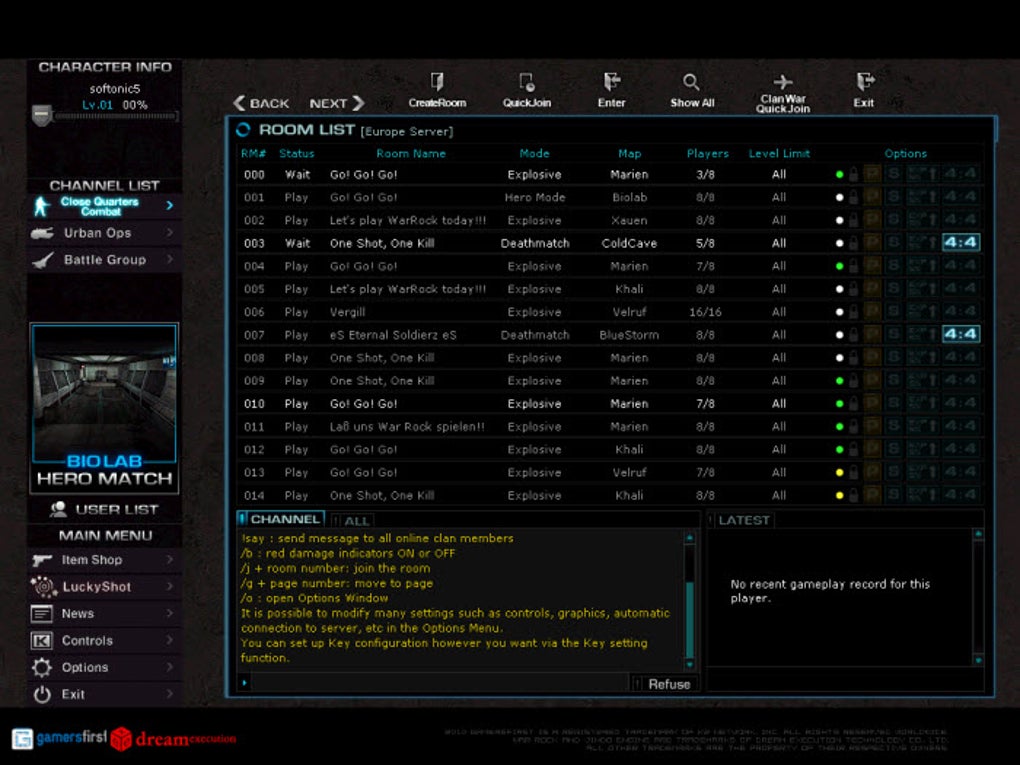Click the gamersfirst logo
1020x765 pixels.
(x=60, y=738)
